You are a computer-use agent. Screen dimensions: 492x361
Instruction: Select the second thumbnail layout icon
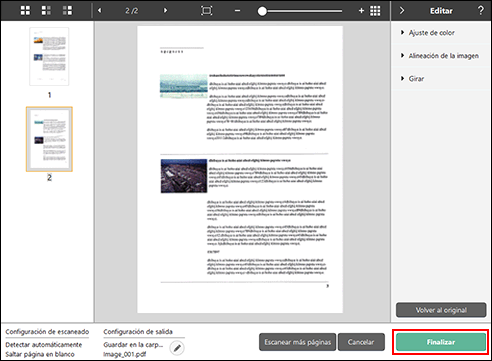46,11
